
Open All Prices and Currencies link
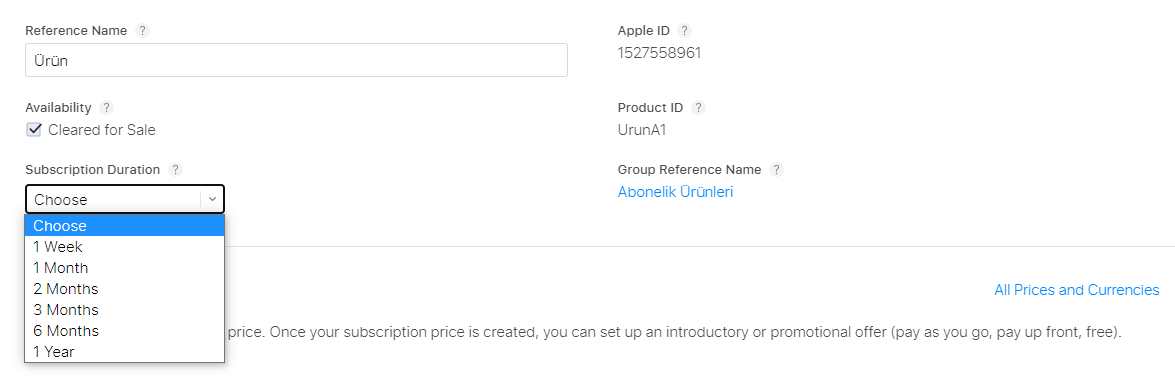1076,290
